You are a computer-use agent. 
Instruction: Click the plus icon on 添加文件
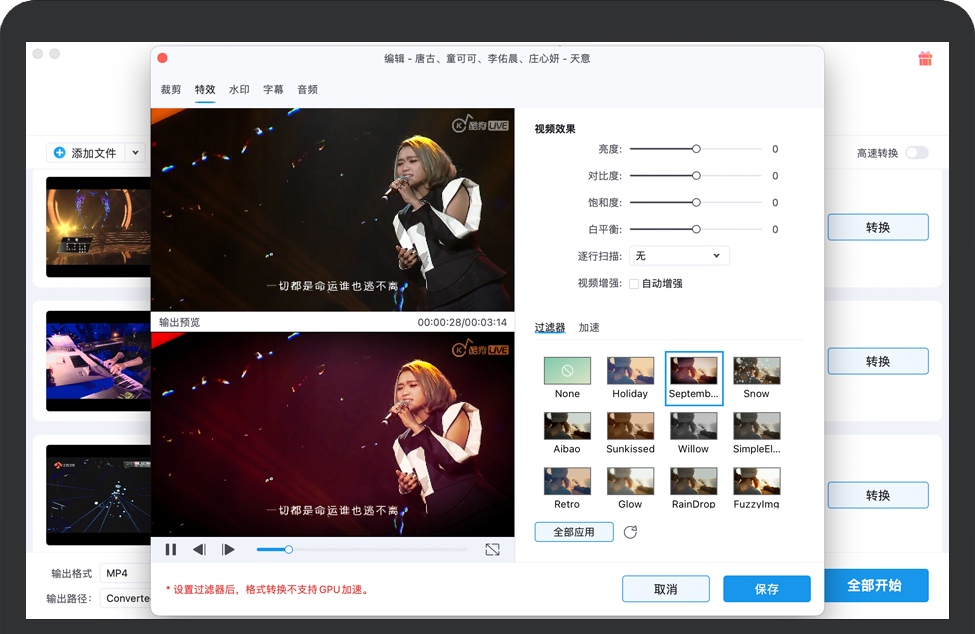tap(60, 152)
